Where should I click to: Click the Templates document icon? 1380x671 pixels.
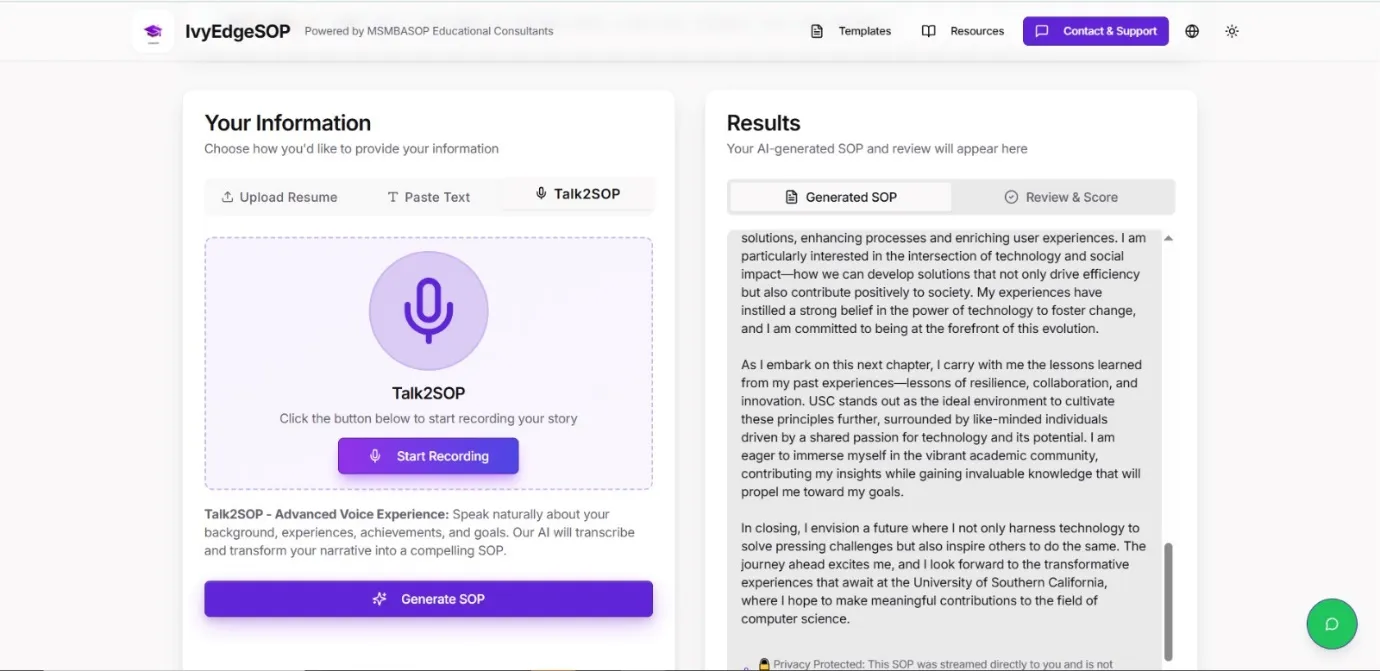tap(817, 31)
